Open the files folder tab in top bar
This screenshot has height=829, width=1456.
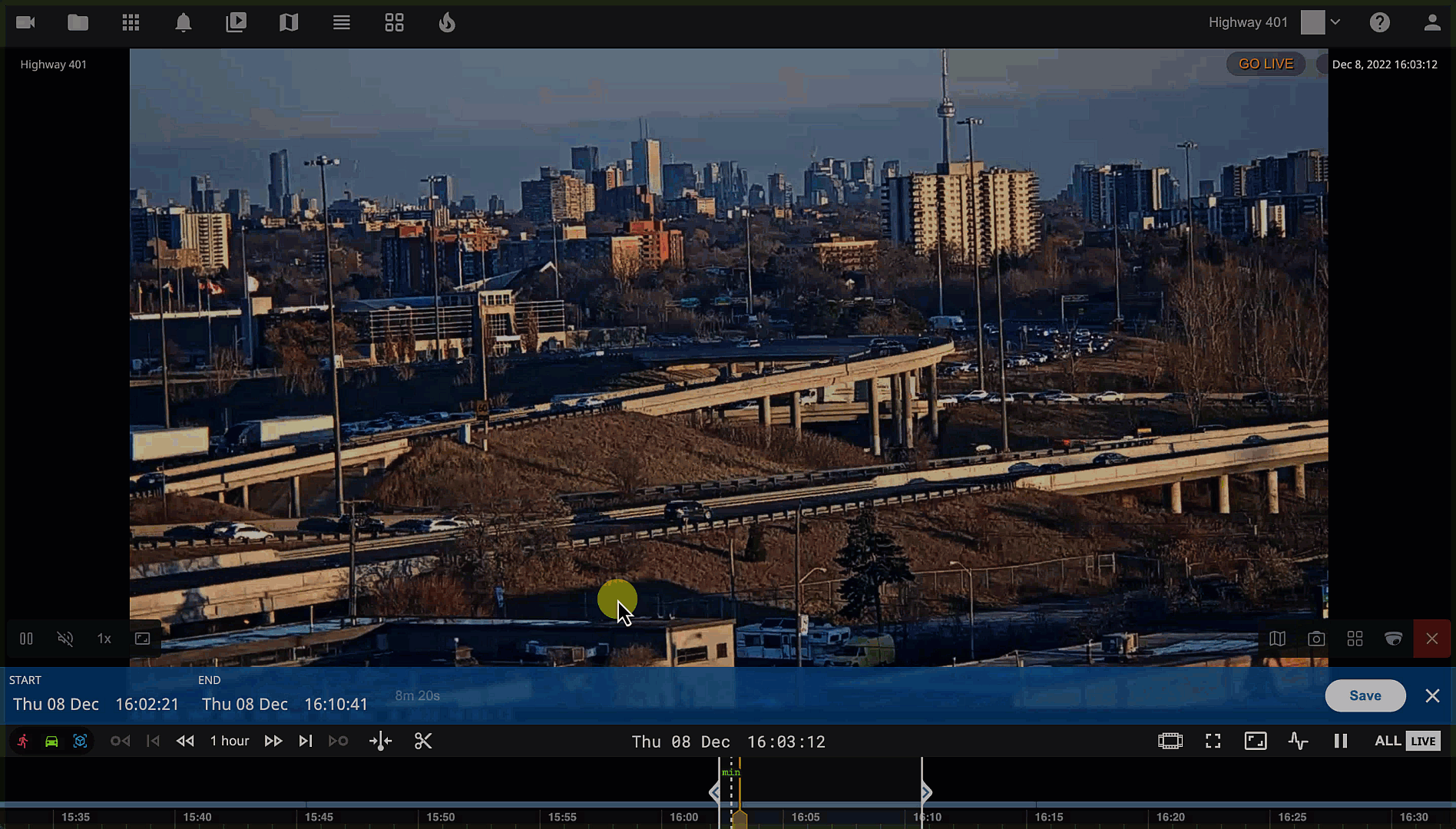coord(78,23)
